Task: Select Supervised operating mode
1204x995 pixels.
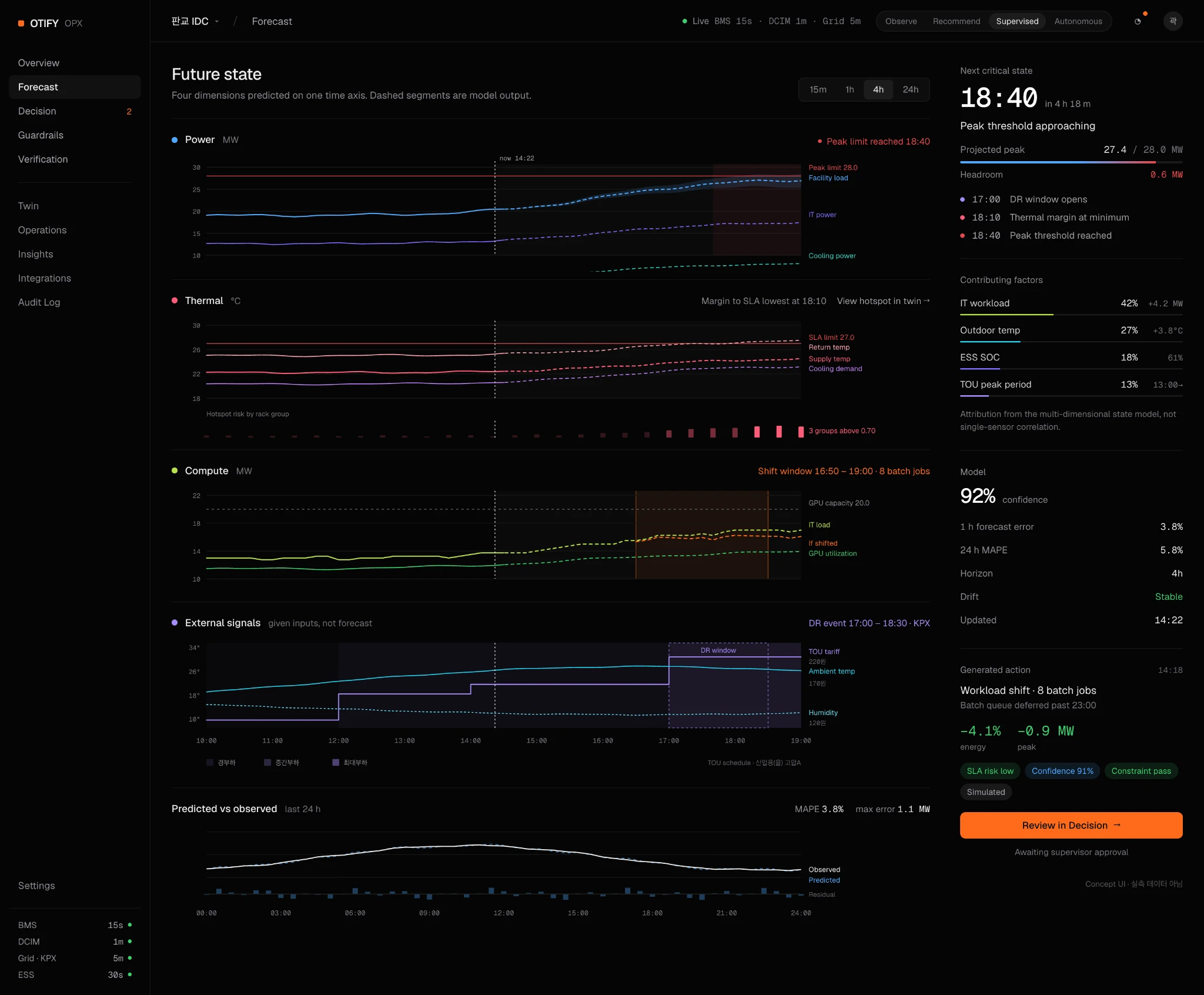Action: coord(1017,21)
